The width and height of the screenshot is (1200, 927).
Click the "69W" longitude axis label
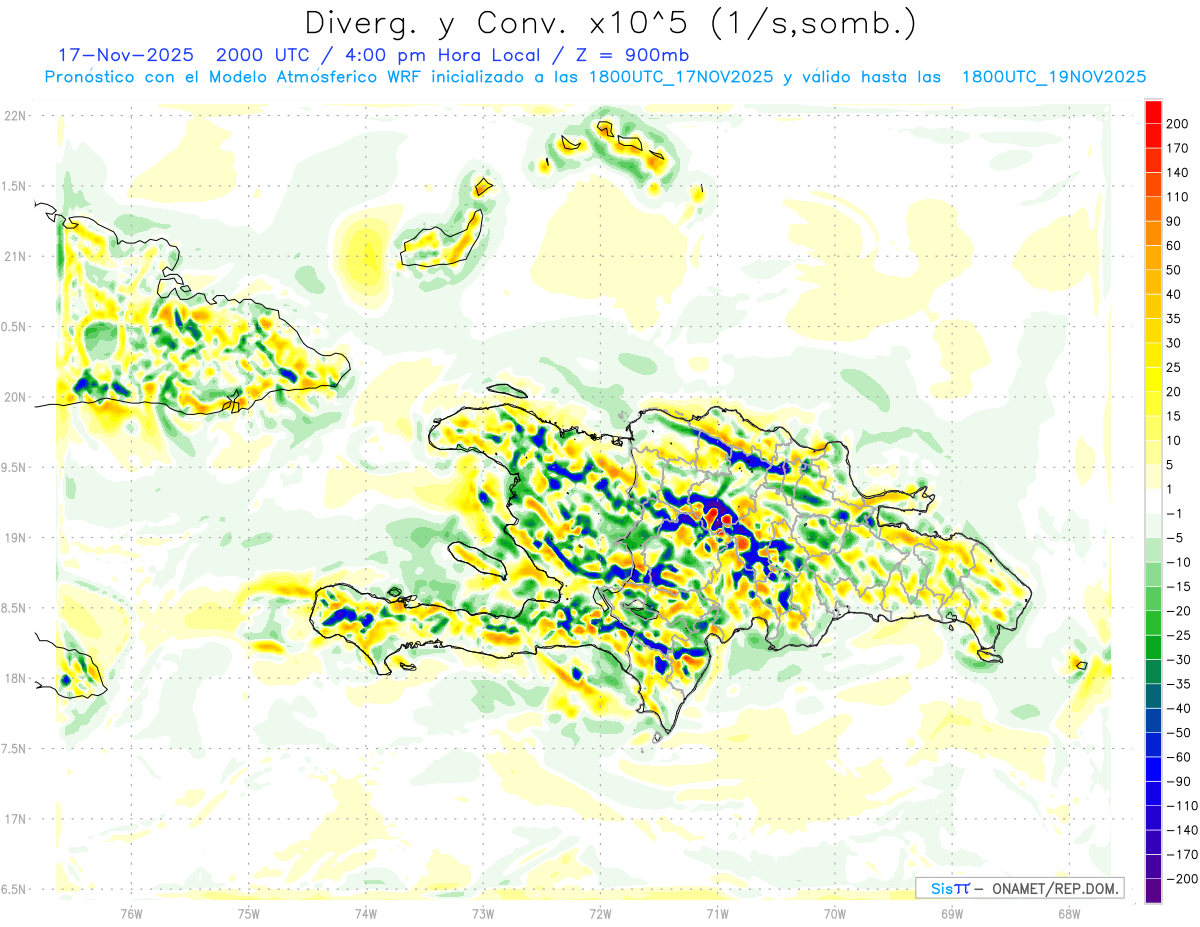pyautogui.click(x=952, y=915)
